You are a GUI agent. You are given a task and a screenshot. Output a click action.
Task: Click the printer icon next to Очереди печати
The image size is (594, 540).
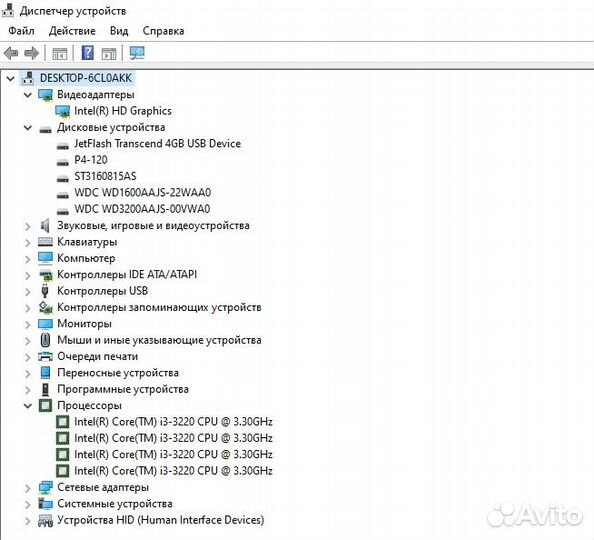pos(45,356)
